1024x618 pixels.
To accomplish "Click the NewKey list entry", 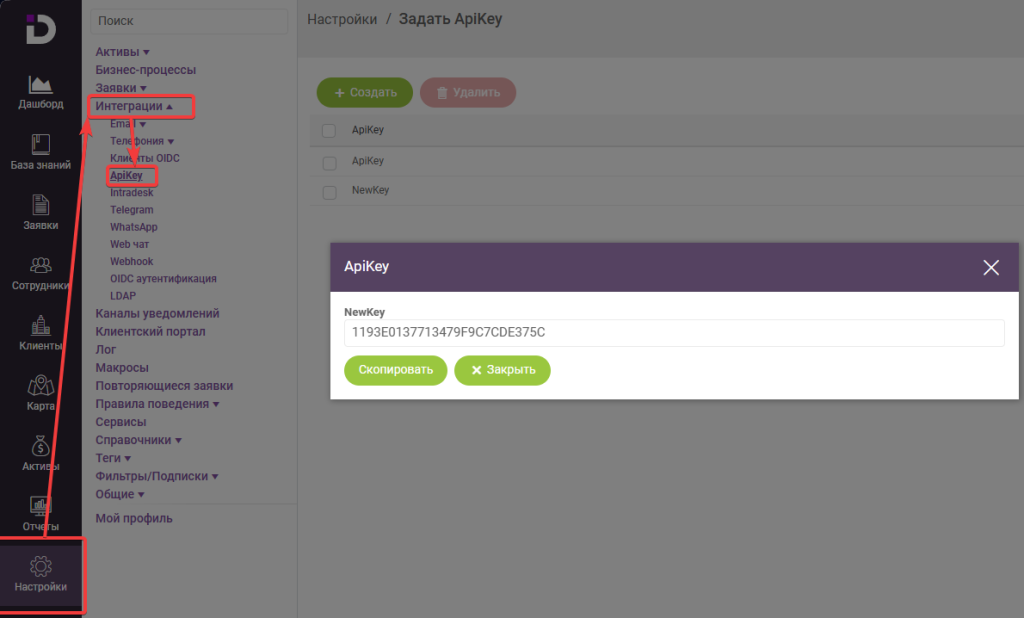I will point(370,190).
